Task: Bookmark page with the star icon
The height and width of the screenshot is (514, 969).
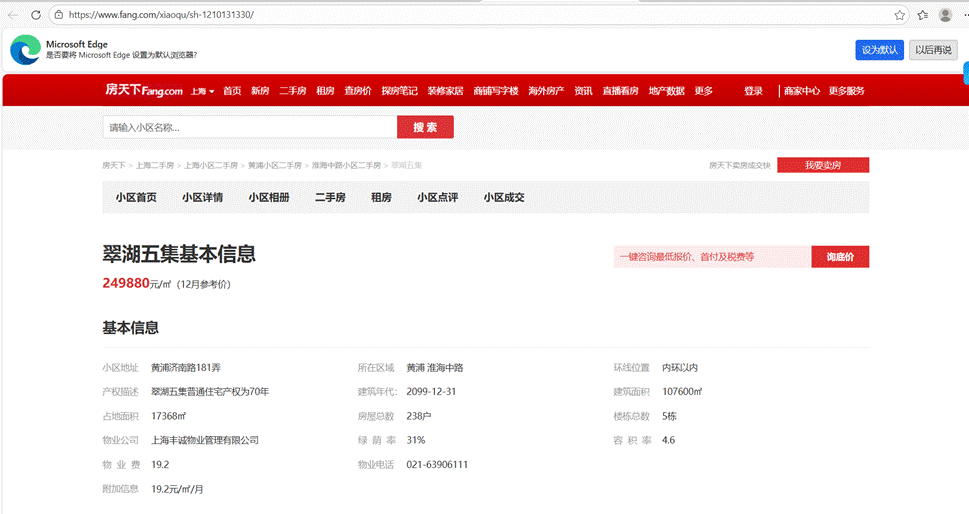Action: tap(900, 15)
